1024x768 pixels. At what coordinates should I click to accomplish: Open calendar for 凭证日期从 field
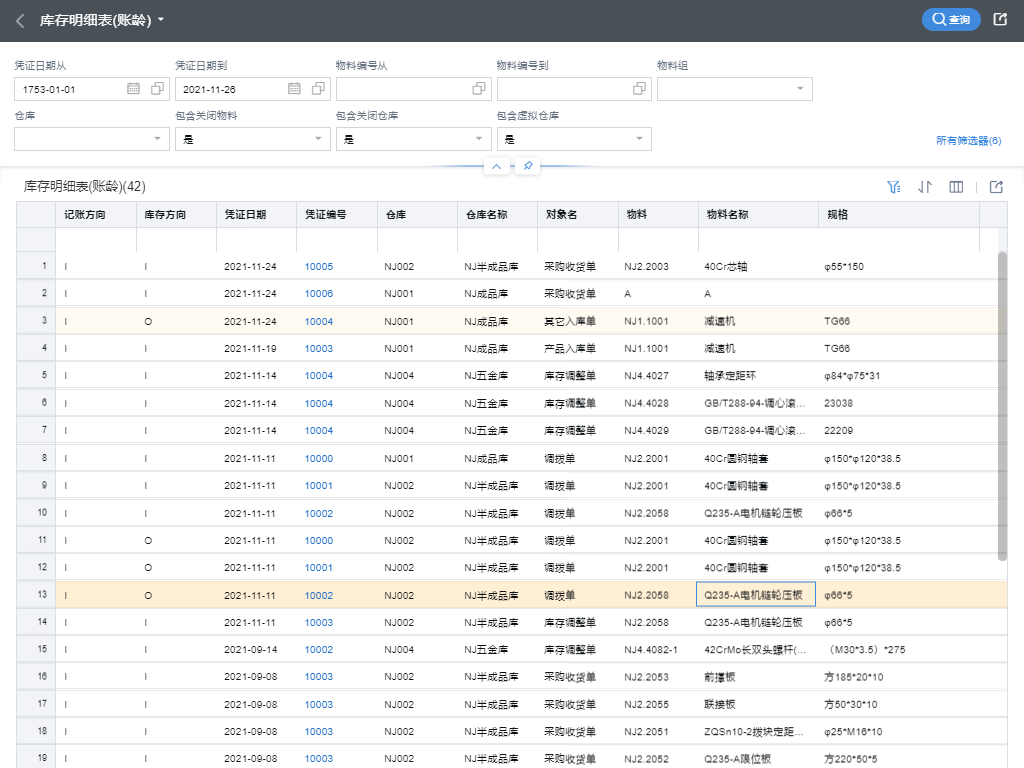point(133,89)
